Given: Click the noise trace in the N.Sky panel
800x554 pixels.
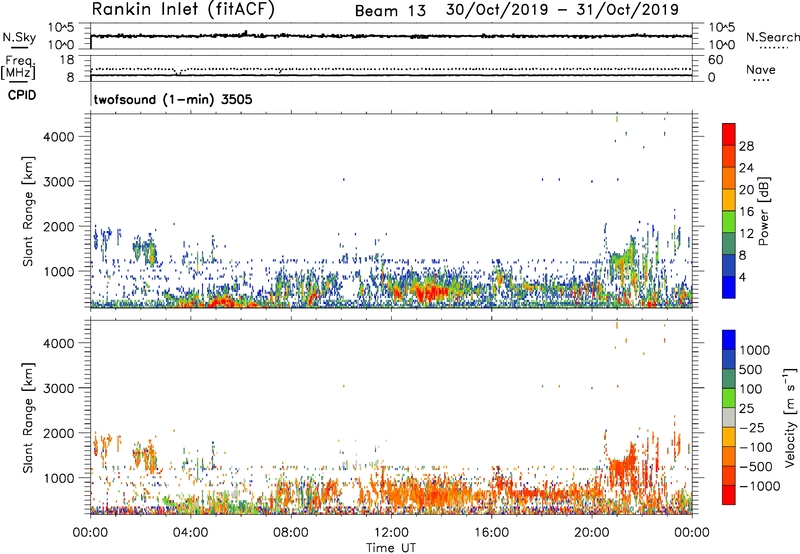Looking at the screenshot, I should (x=391, y=36).
